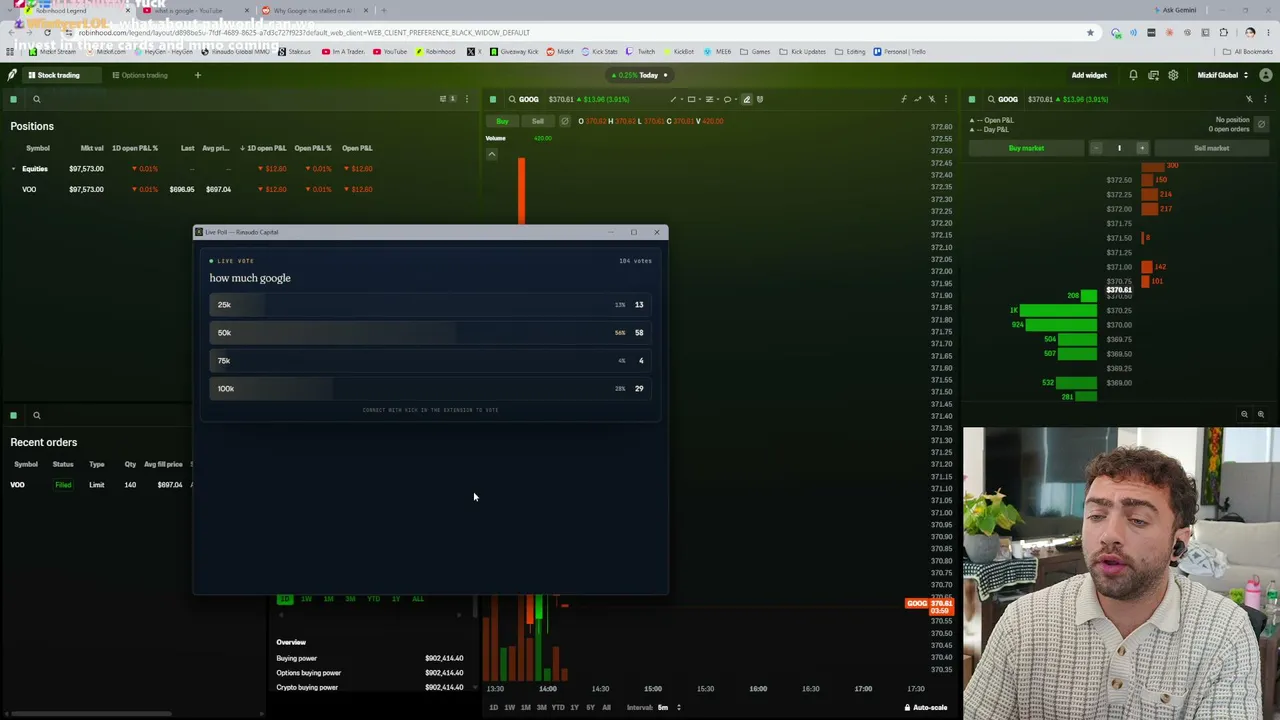Open the order ladder widget three-dot menu
Screen dimensions: 1280x720
(1265, 99)
